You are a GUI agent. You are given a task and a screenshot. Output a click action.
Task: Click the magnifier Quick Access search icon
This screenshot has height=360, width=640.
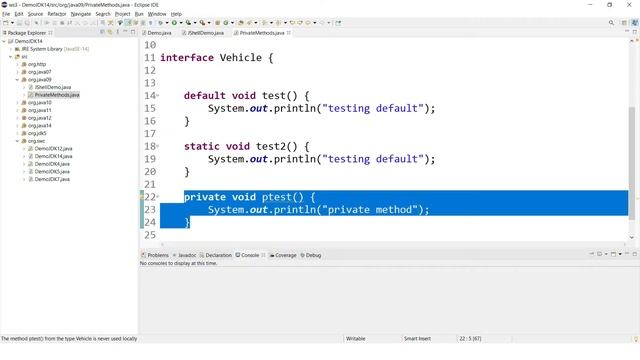[611, 23]
